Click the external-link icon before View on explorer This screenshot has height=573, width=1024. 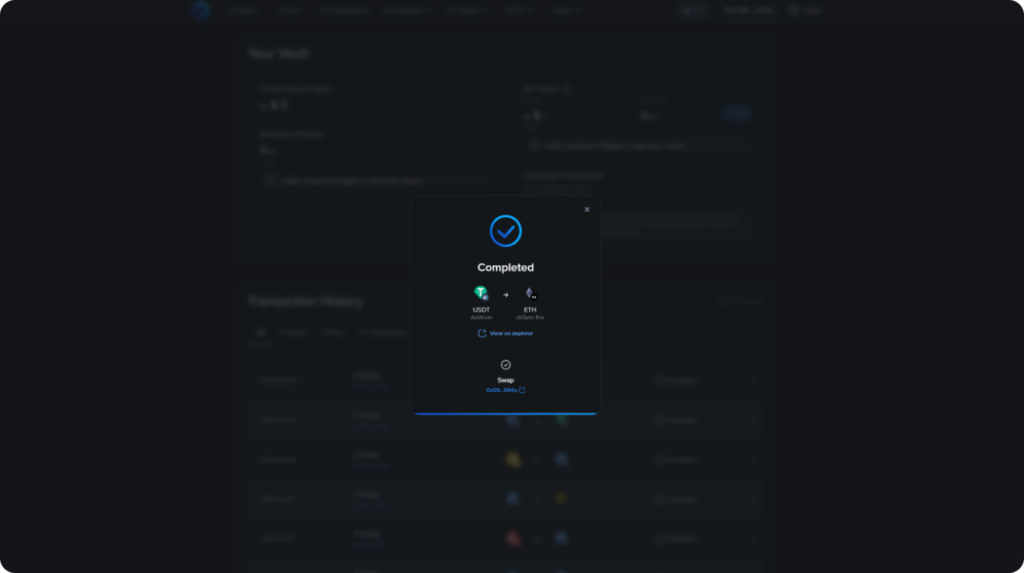coord(482,333)
